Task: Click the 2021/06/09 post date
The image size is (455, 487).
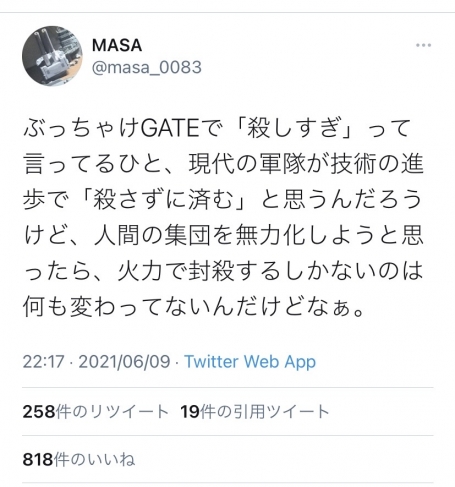Action: (124, 361)
